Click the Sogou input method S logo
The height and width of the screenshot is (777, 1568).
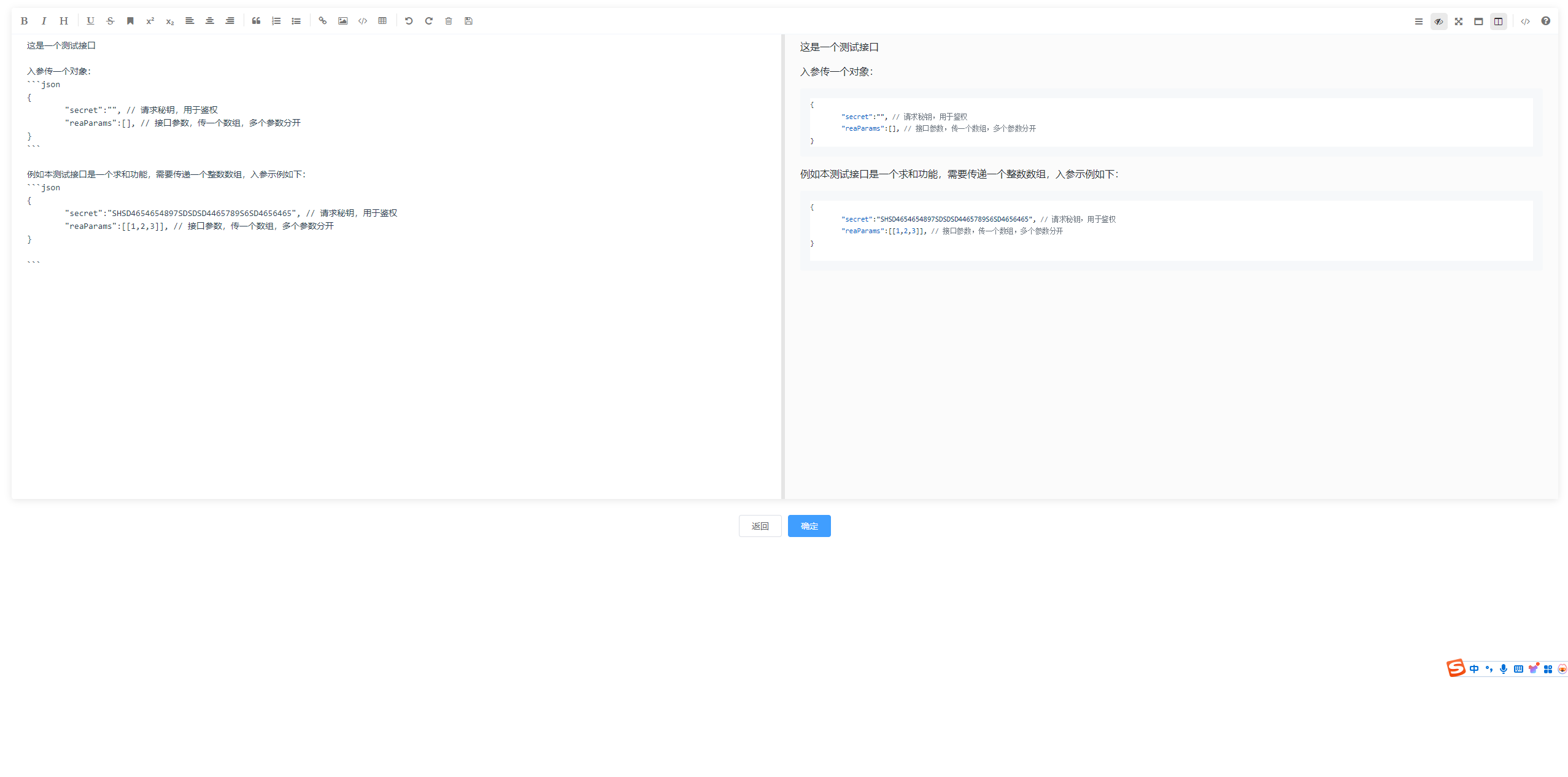(1456, 668)
